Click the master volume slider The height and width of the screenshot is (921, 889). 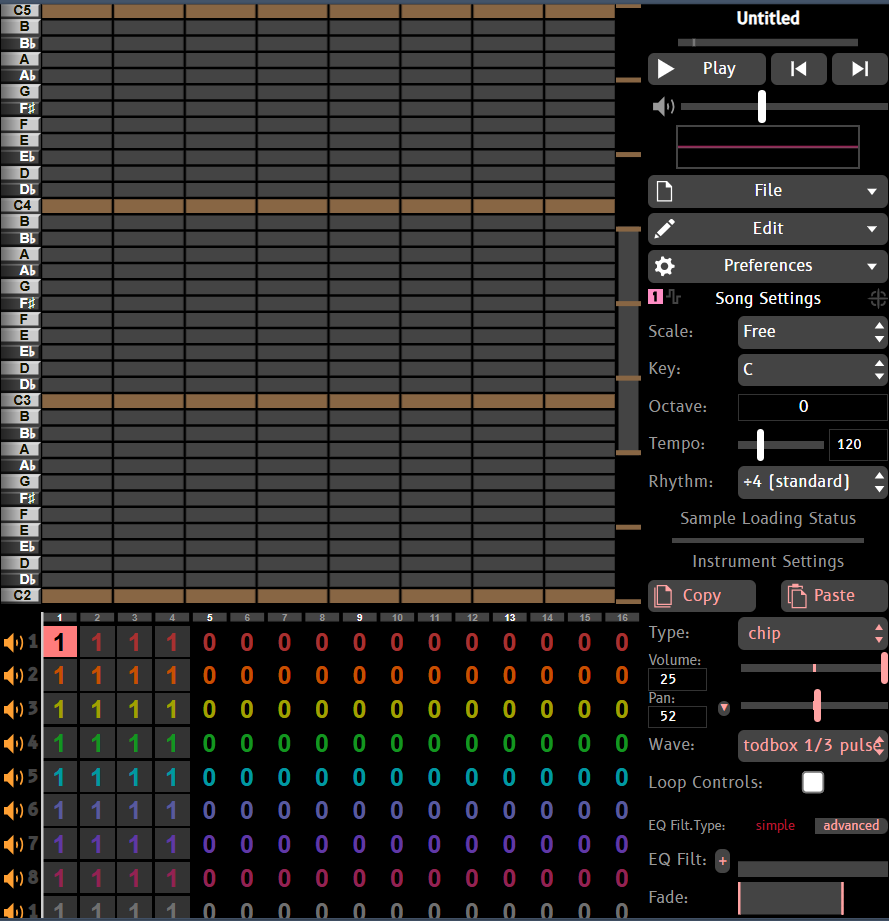[784, 106]
